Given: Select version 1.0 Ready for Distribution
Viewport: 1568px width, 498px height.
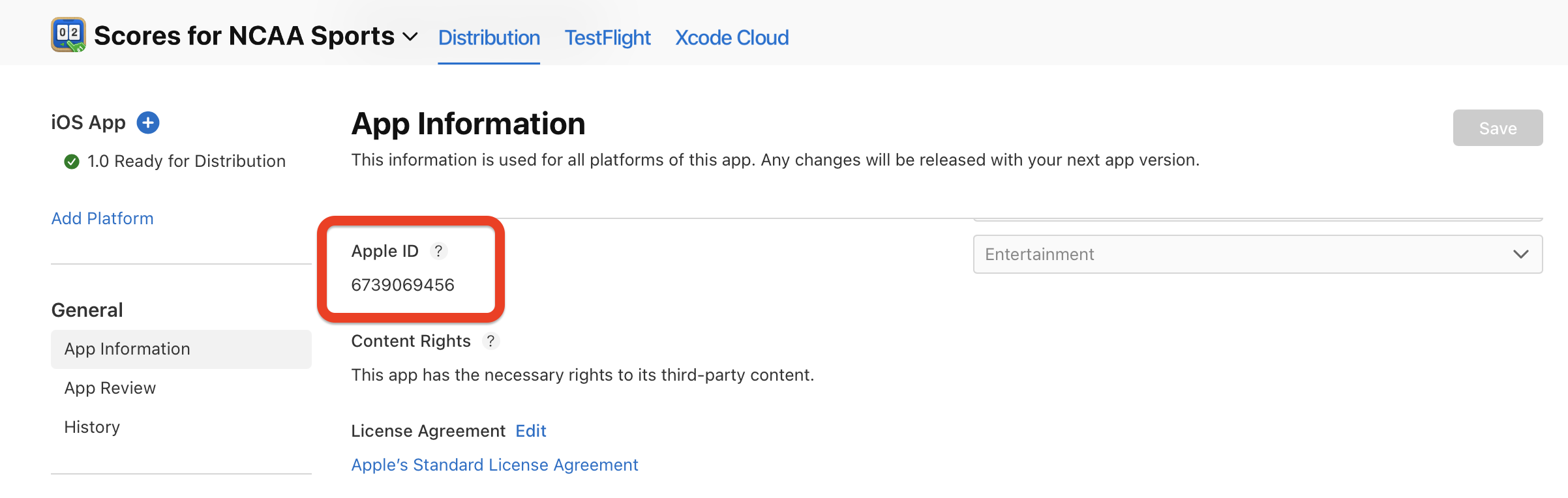Looking at the screenshot, I should (186, 161).
